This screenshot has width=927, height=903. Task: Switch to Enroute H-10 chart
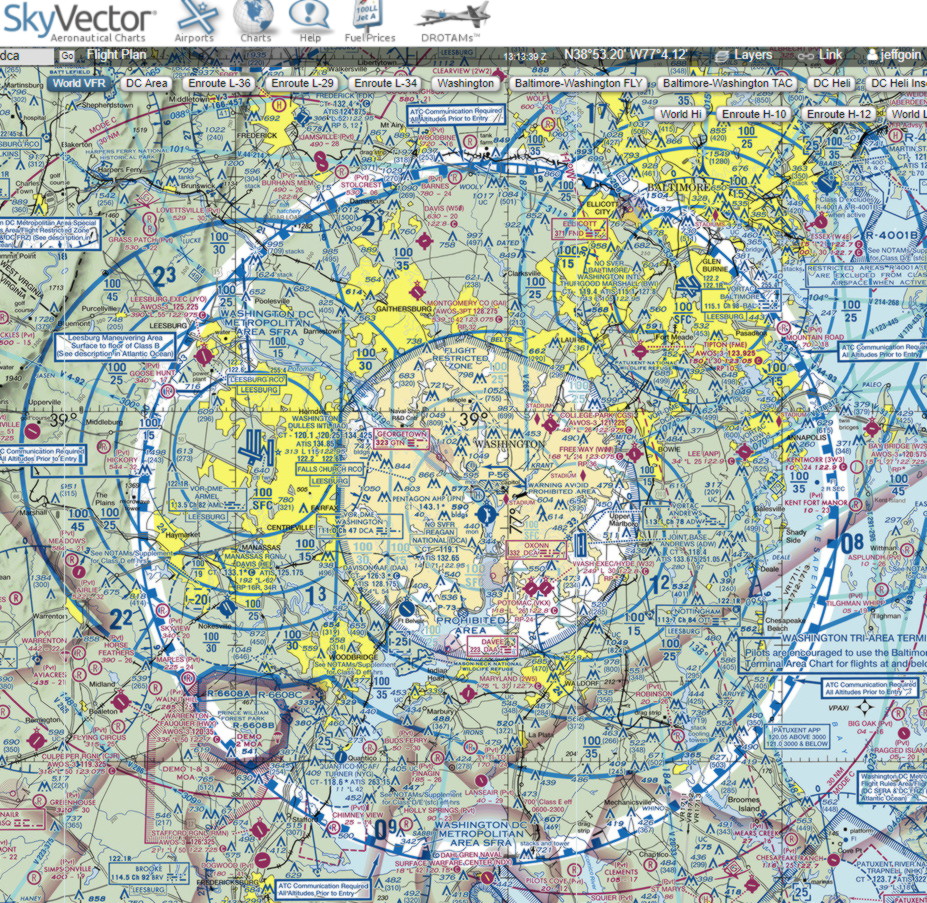pyautogui.click(x=754, y=114)
